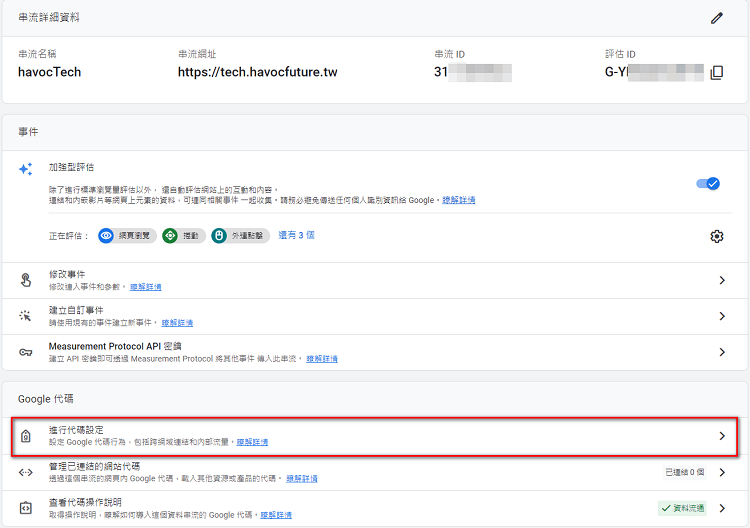Click the 外連點擊 measurement chip

click(x=241, y=236)
